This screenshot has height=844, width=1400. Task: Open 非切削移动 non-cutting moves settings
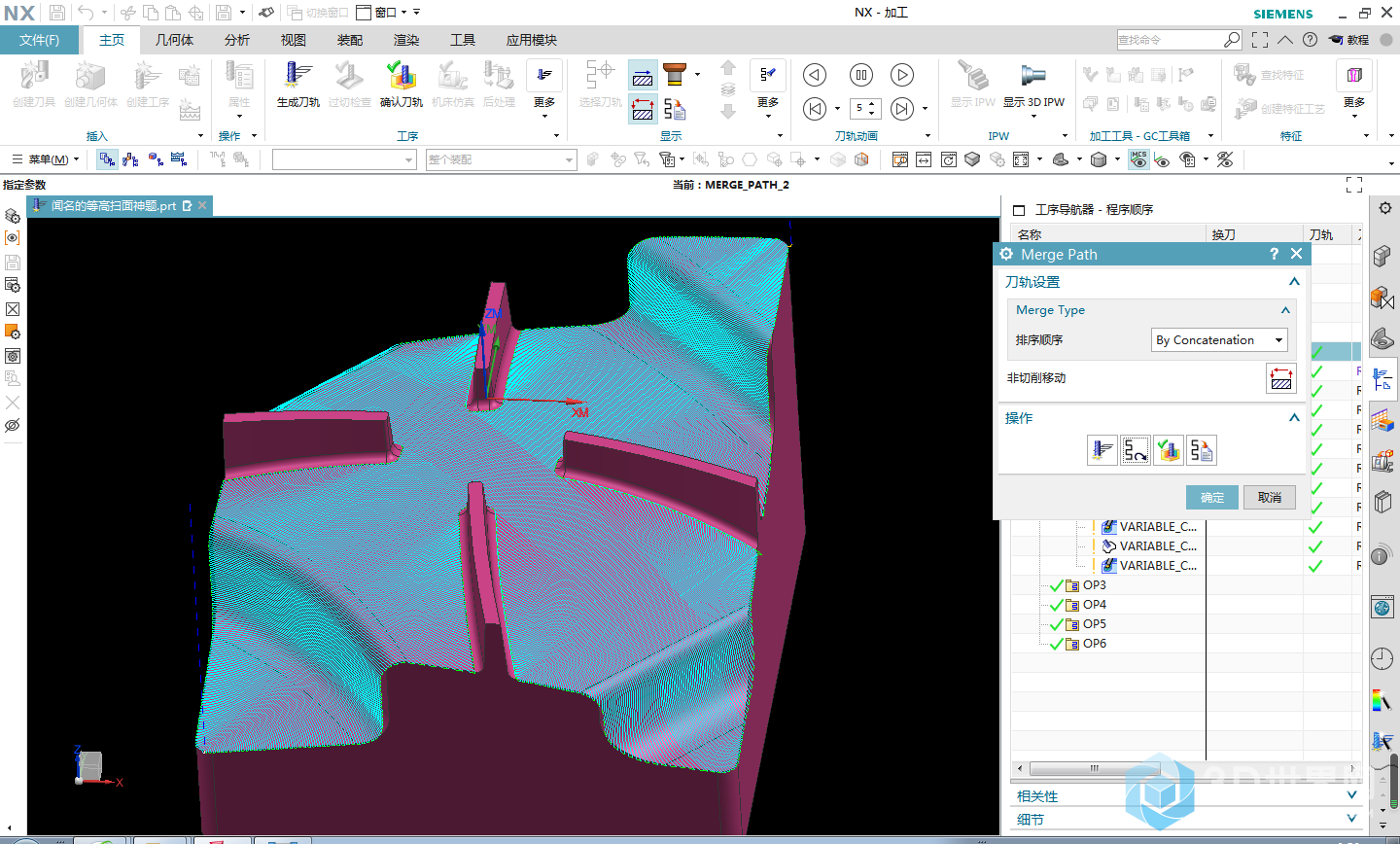(1281, 378)
